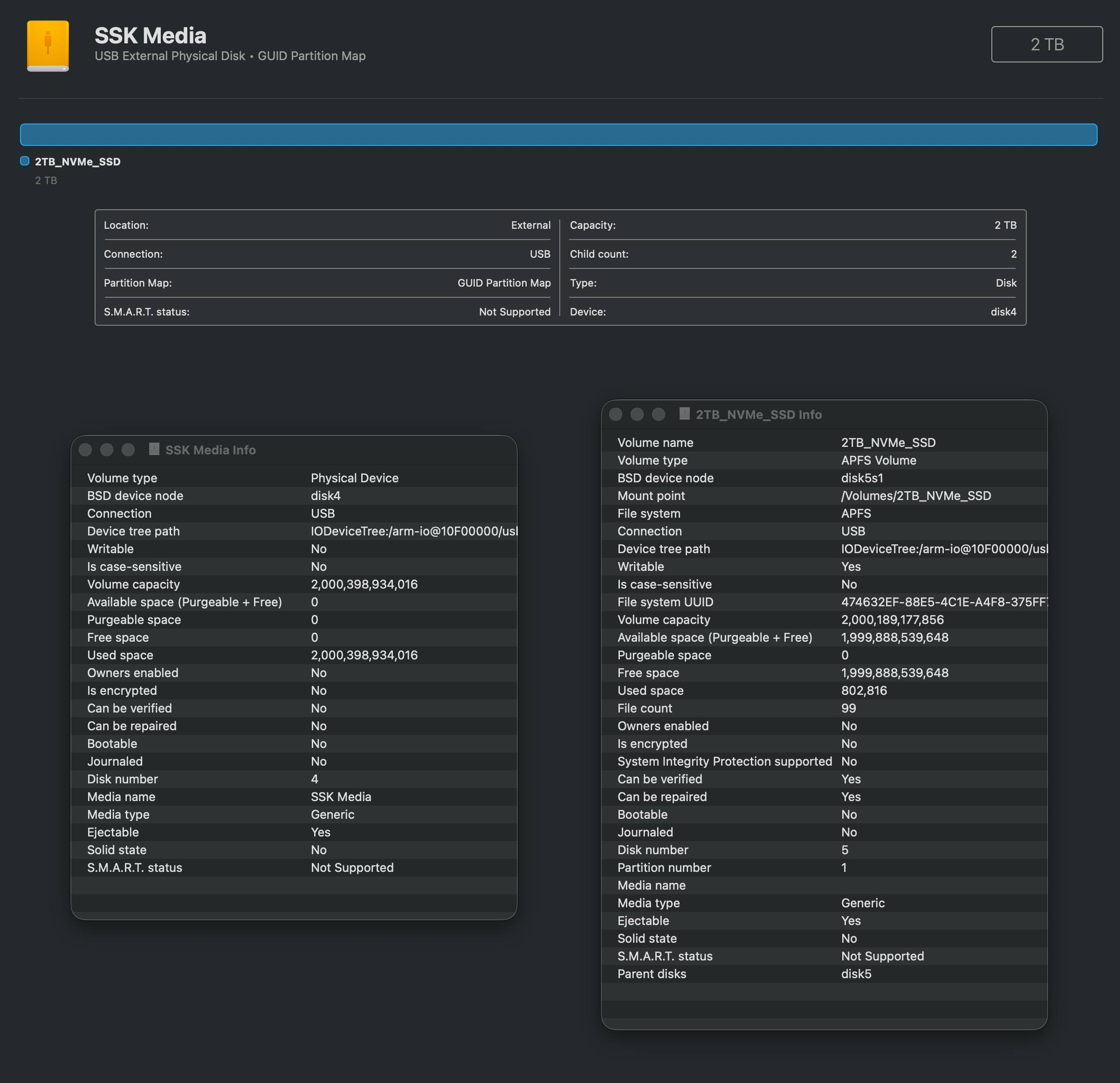Select the Parent disks 'disk5' value
1120x1083 pixels.
856,974
